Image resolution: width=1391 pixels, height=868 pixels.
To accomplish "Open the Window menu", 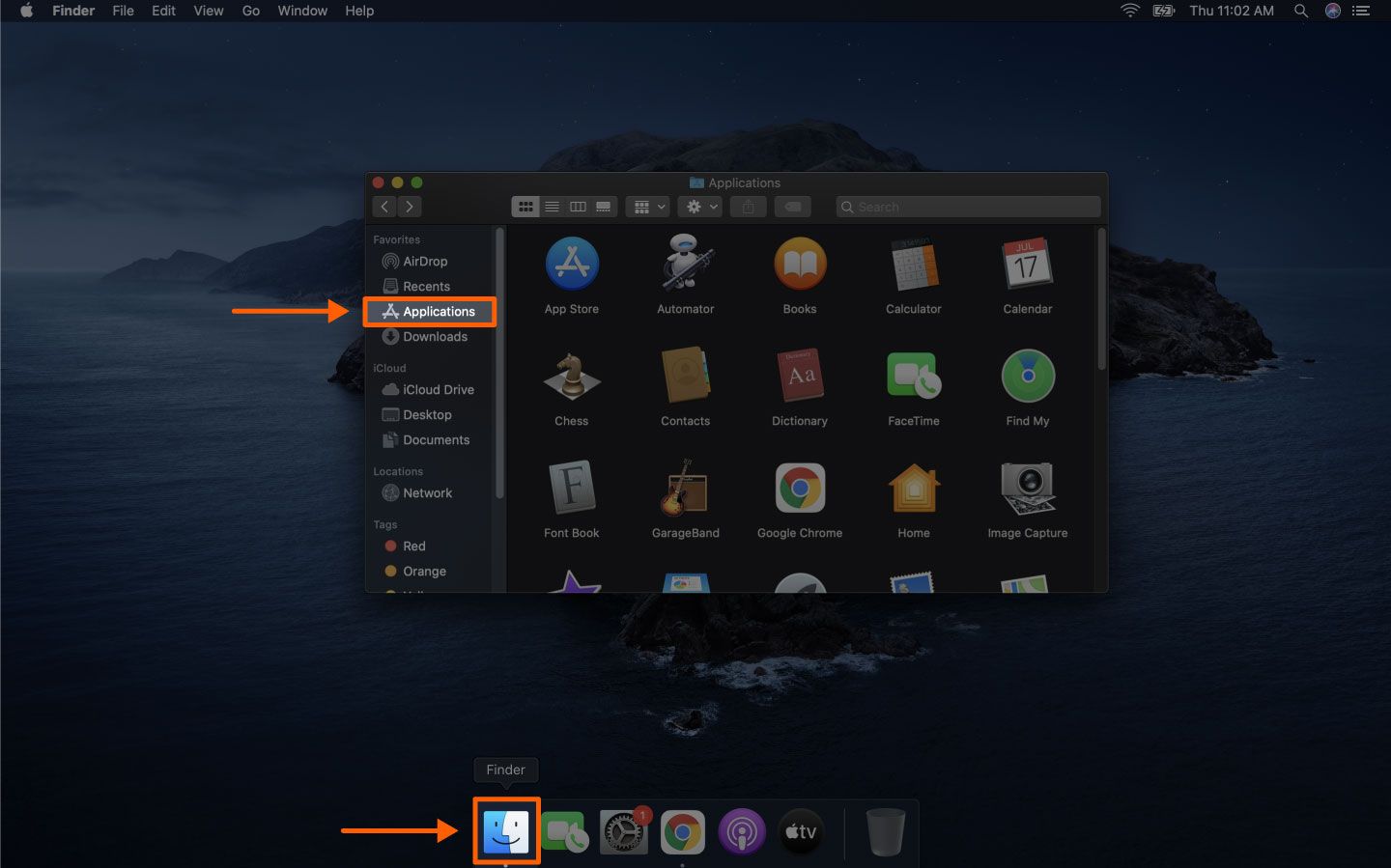I will 302,11.
